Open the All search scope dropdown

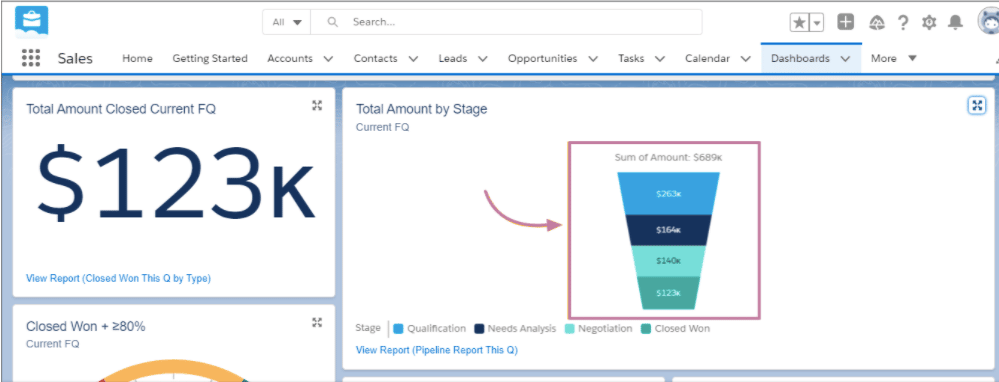point(287,22)
